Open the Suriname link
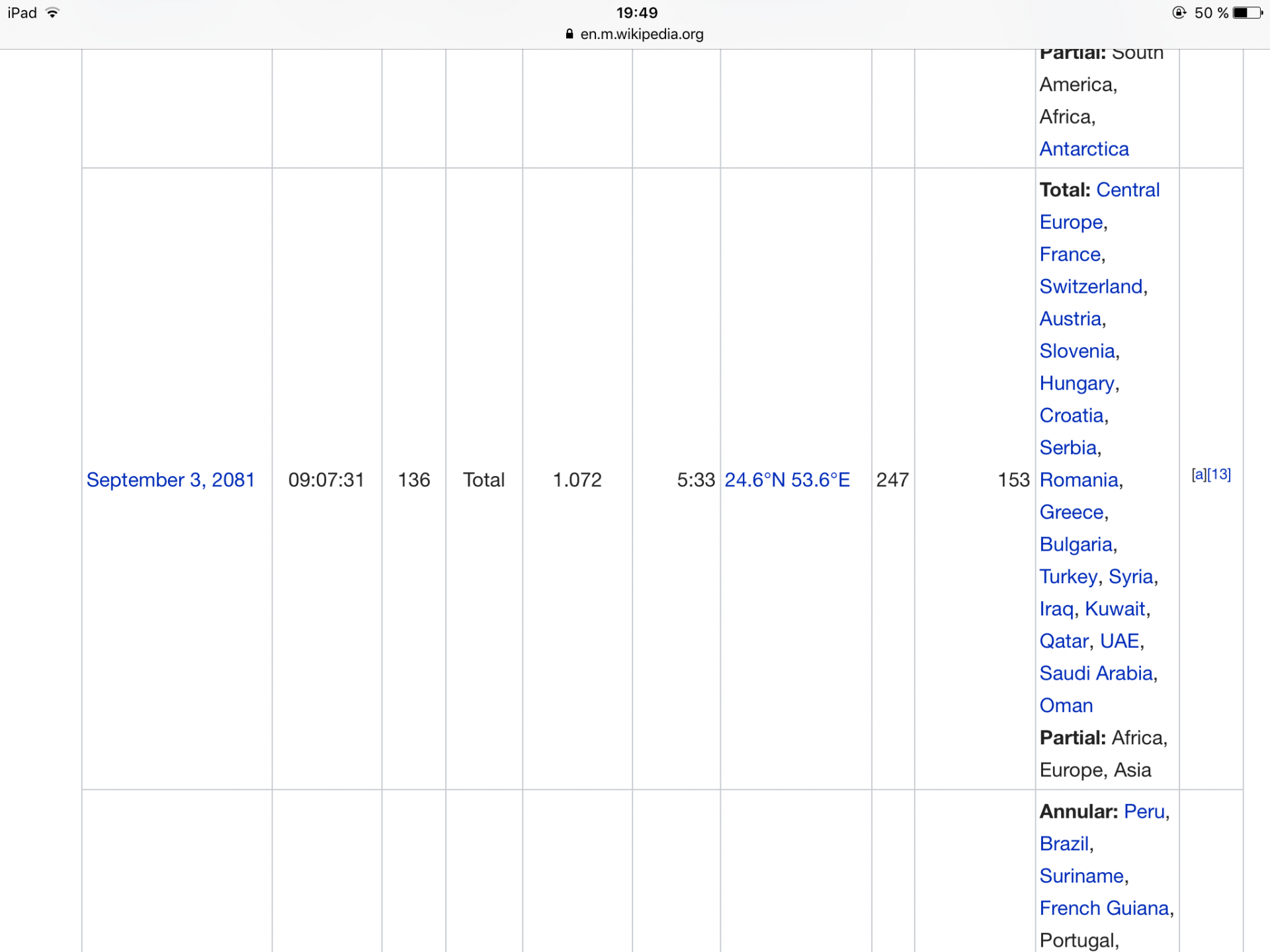 [x=1081, y=876]
